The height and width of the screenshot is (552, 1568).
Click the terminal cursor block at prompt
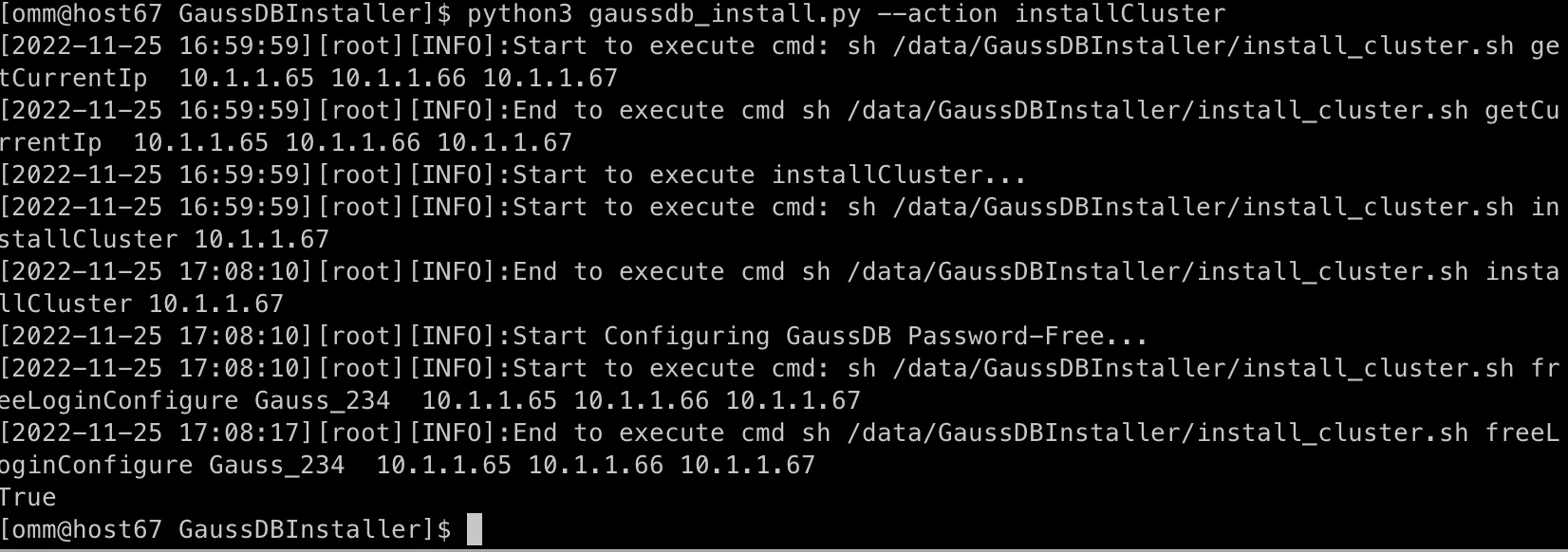tap(475, 529)
